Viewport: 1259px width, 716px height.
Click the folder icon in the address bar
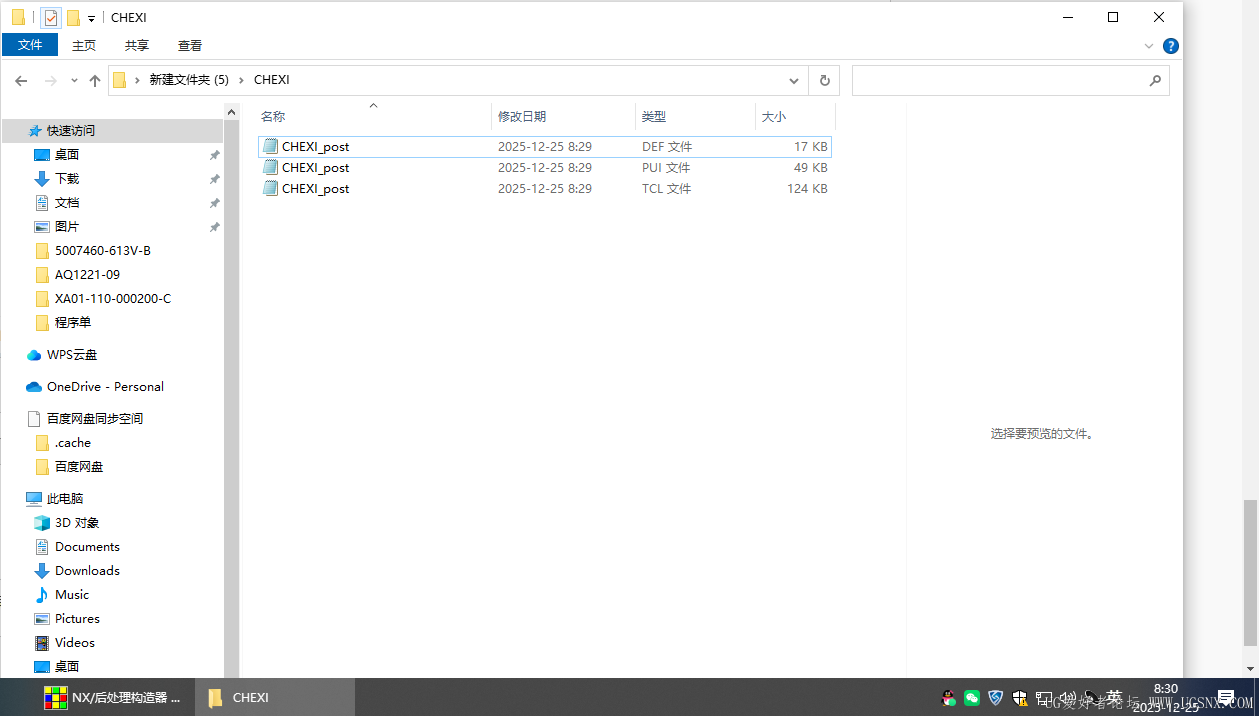[120, 80]
